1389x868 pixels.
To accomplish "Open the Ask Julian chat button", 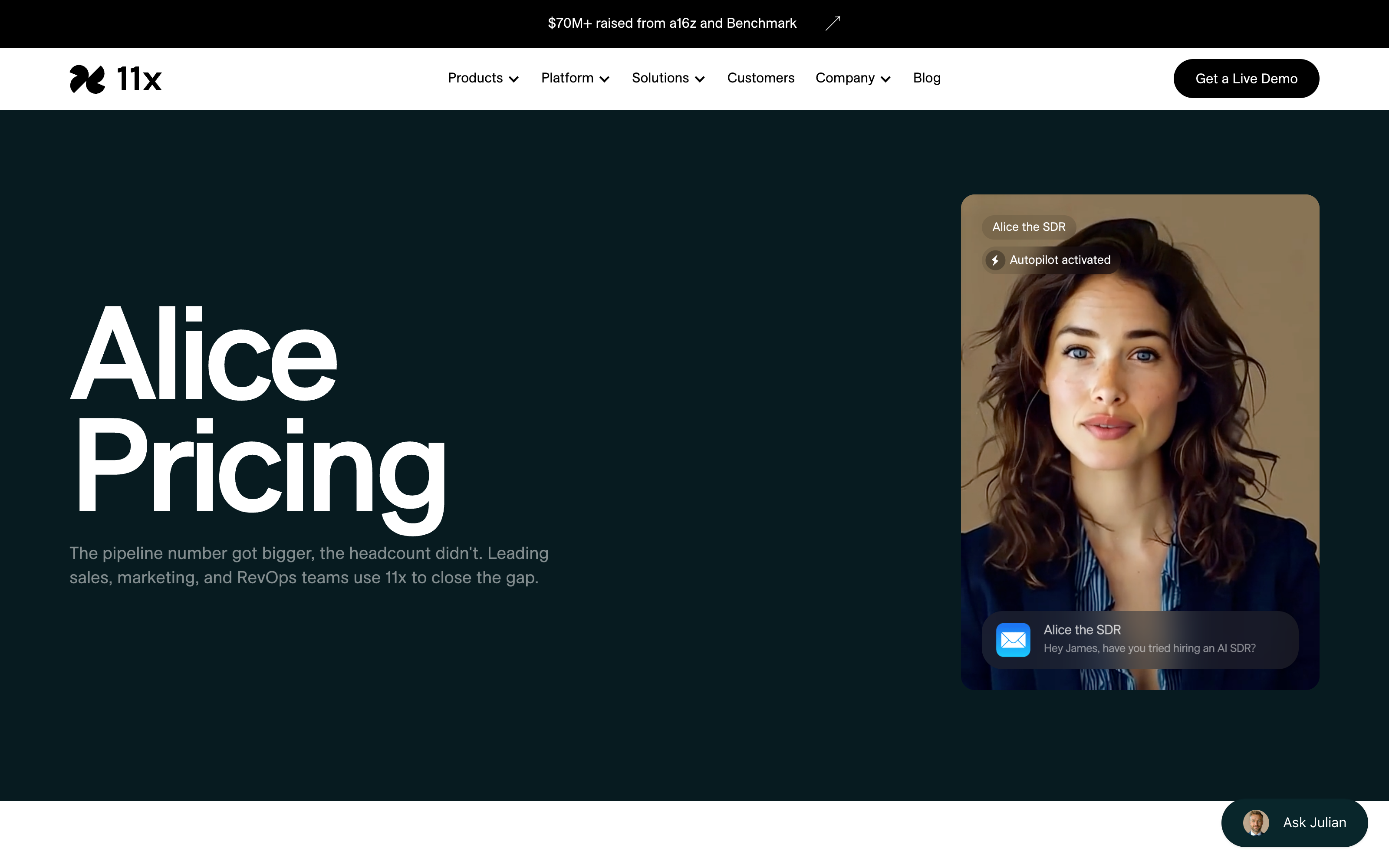I will point(1294,823).
